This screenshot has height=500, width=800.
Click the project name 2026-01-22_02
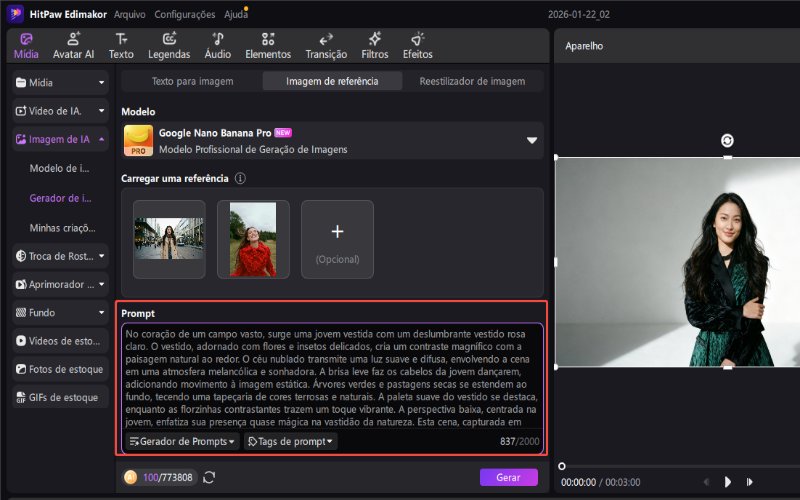click(579, 14)
